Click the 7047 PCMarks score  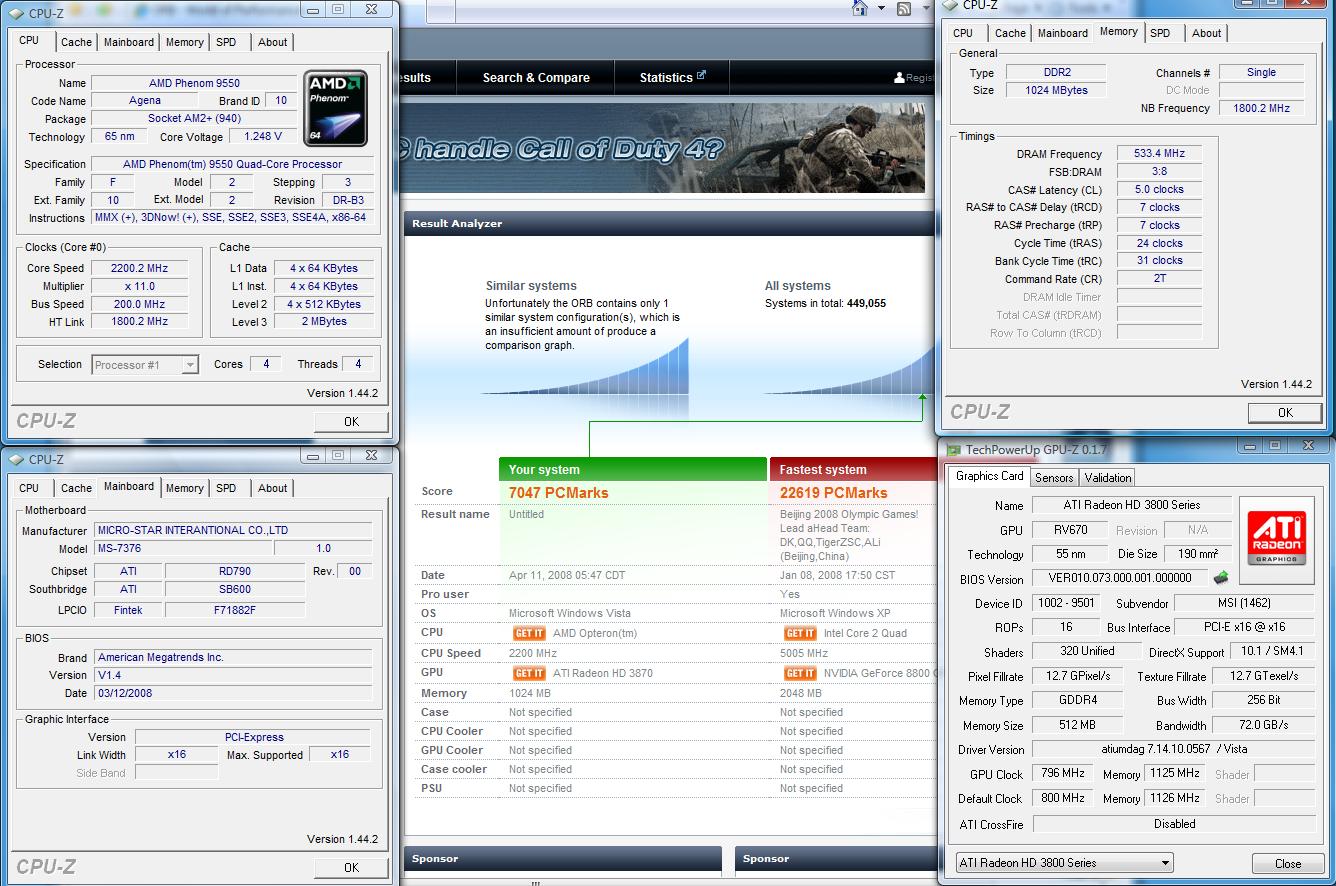click(558, 493)
